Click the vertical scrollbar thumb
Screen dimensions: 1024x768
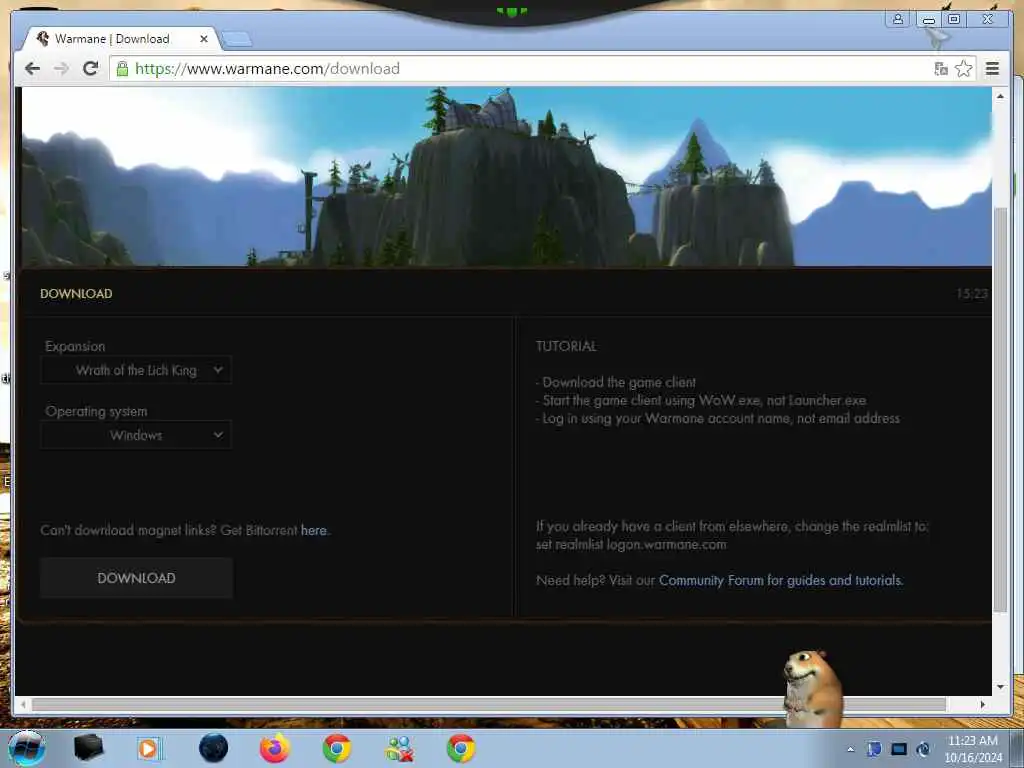(1000, 409)
